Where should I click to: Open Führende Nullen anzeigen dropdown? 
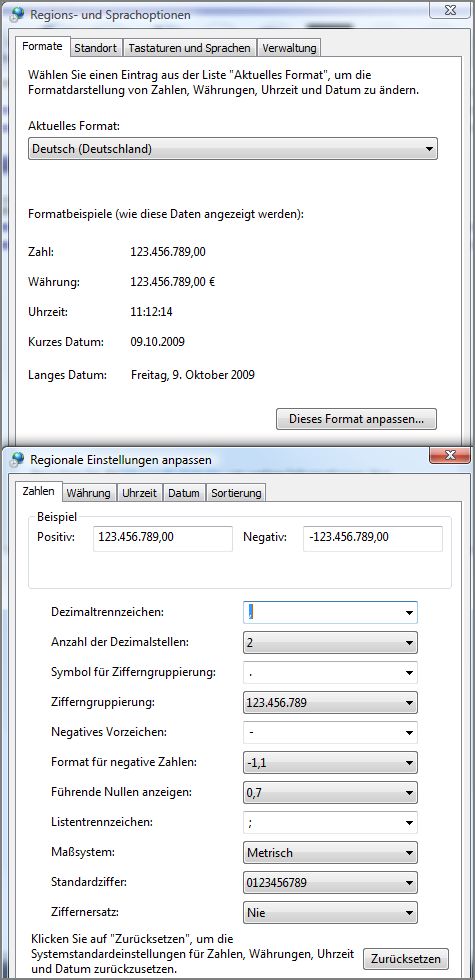pyautogui.click(x=330, y=792)
